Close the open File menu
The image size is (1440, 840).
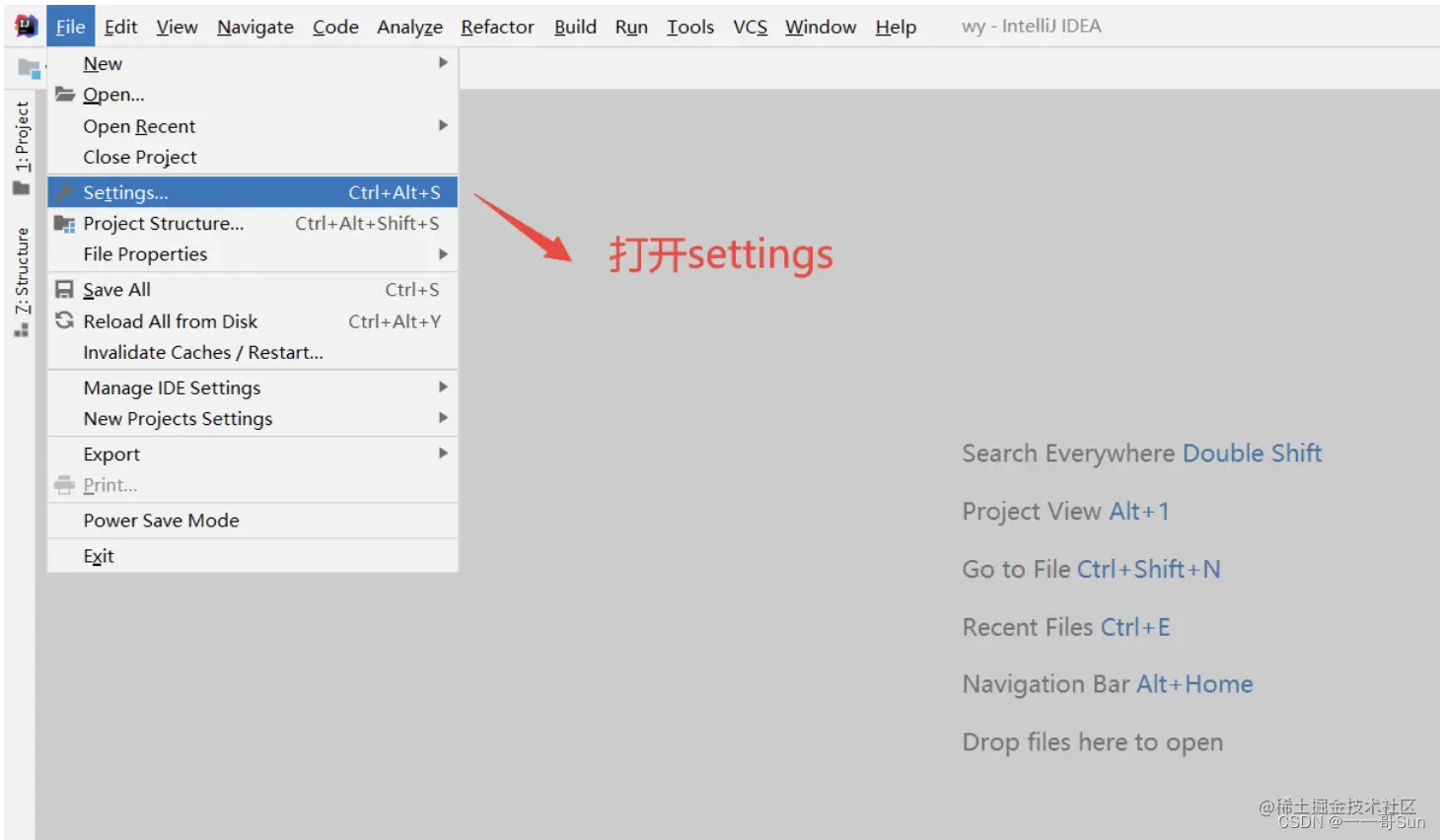pyautogui.click(x=70, y=27)
